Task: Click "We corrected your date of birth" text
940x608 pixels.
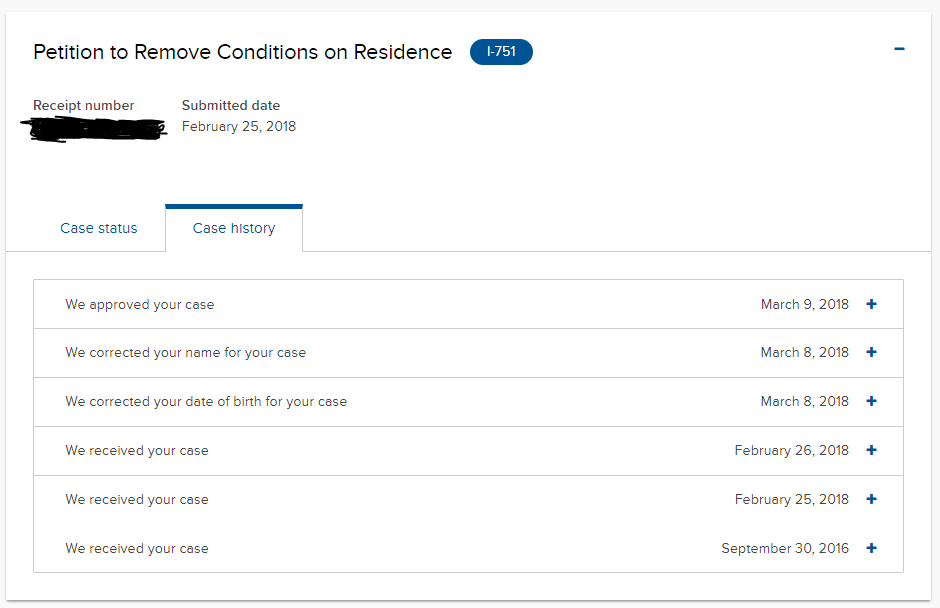Action: [206, 401]
